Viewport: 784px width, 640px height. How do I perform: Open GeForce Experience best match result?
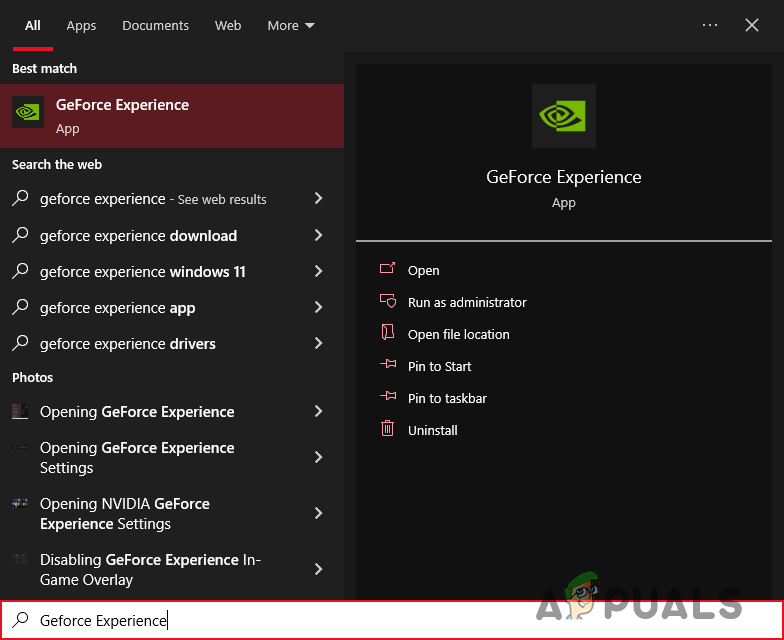click(172, 116)
